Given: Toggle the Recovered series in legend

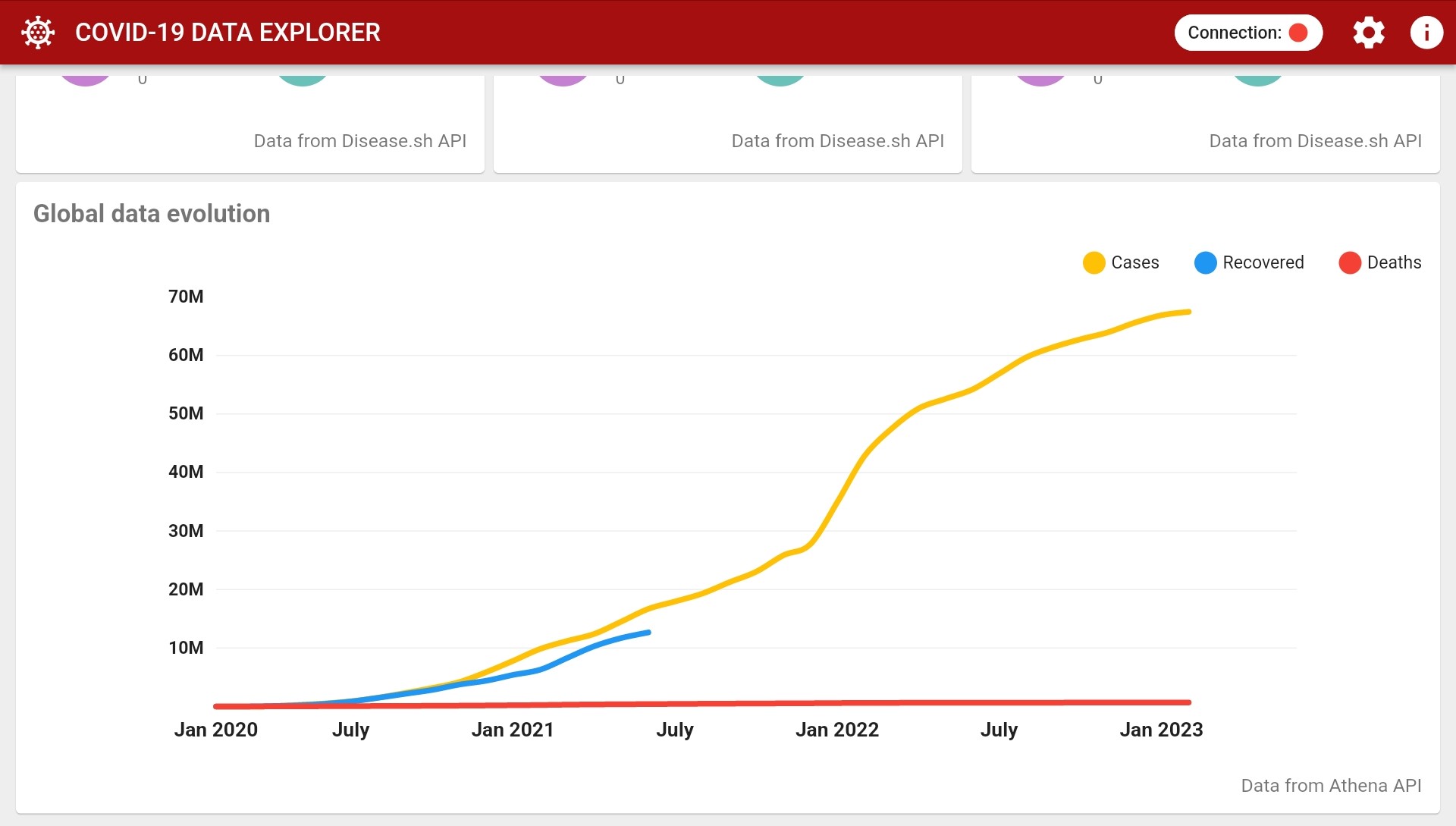Looking at the screenshot, I should pyautogui.click(x=1263, y=262).
